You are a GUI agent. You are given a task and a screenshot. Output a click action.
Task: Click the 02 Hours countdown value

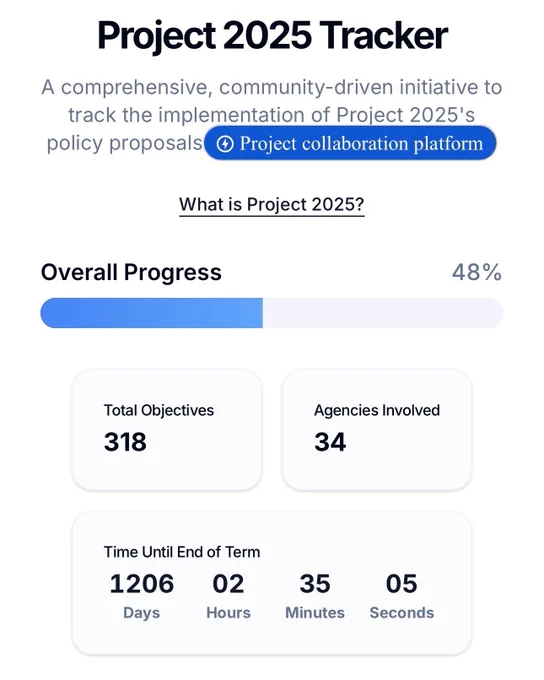(228, 583)
